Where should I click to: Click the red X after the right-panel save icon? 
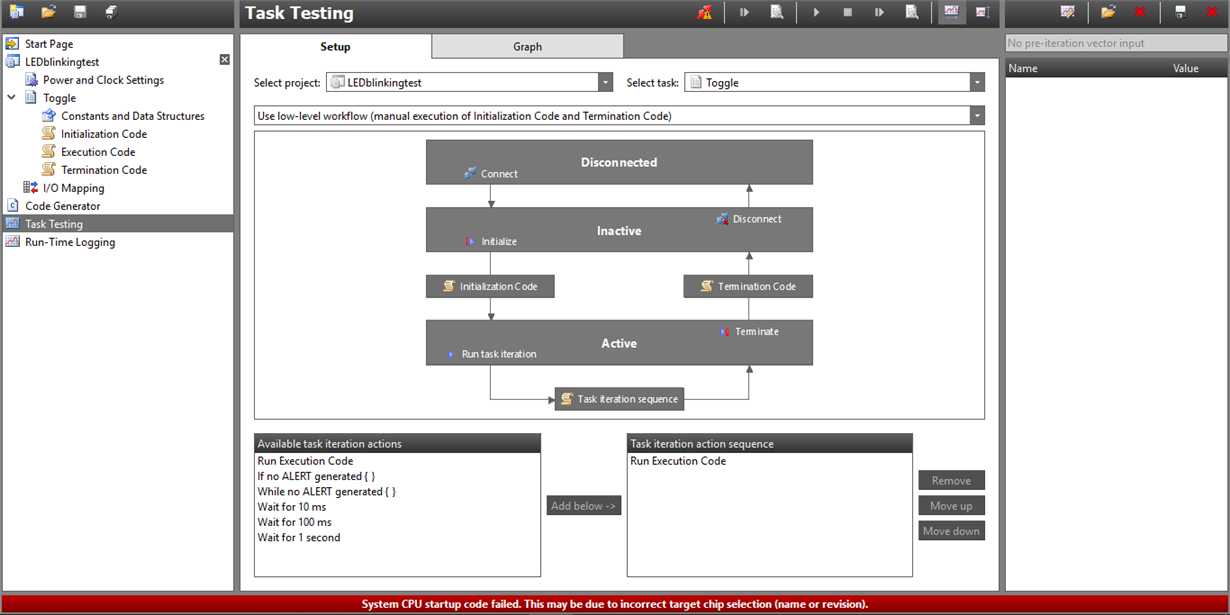1211,12
